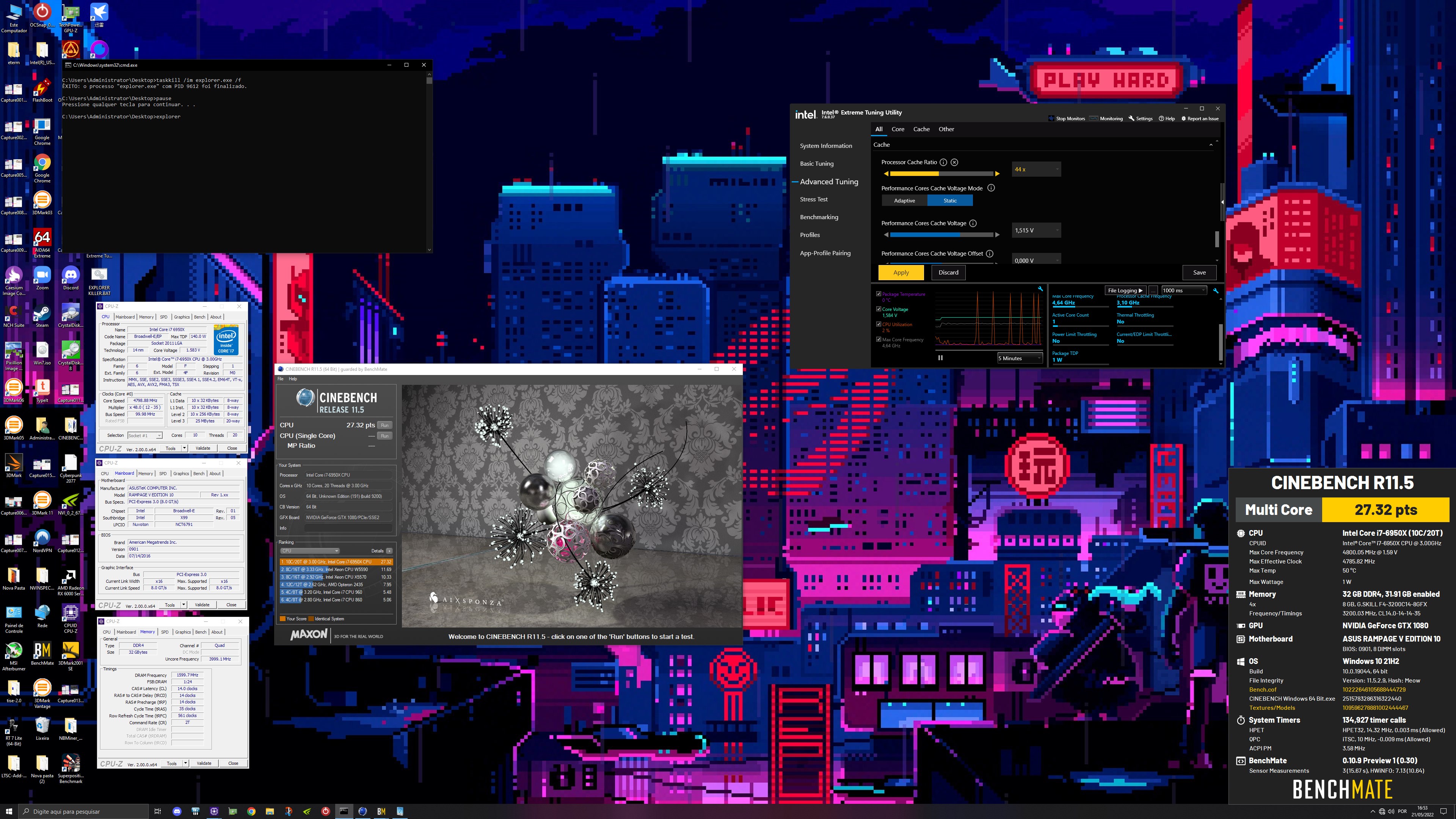Uncheck Core Voltage monitor checkbox
Image resolution: width=1456 pixels, height=819 pixels.
tap(879, 309)
